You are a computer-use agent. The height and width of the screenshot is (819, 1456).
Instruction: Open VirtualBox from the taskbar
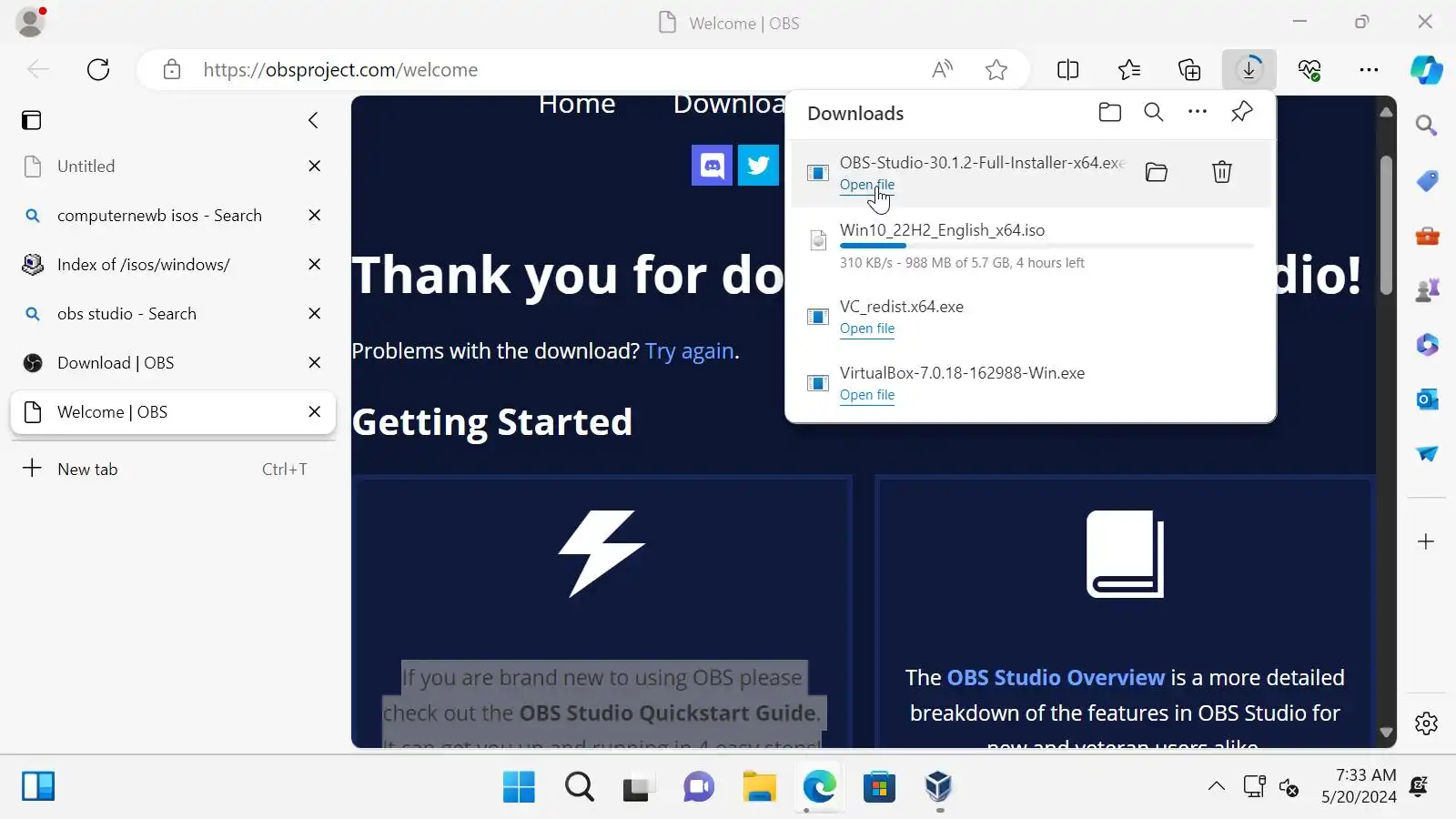coord(938,786)
